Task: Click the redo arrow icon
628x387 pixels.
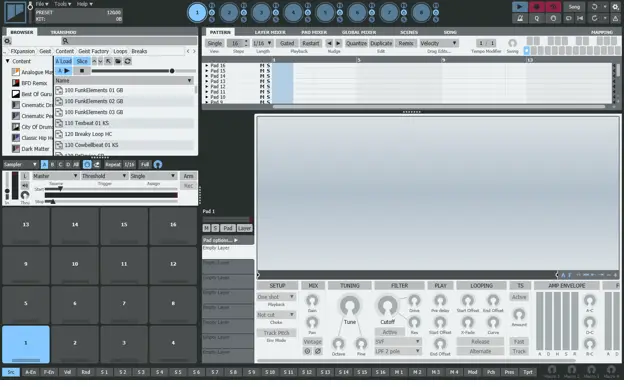Action: click(594, 18)
